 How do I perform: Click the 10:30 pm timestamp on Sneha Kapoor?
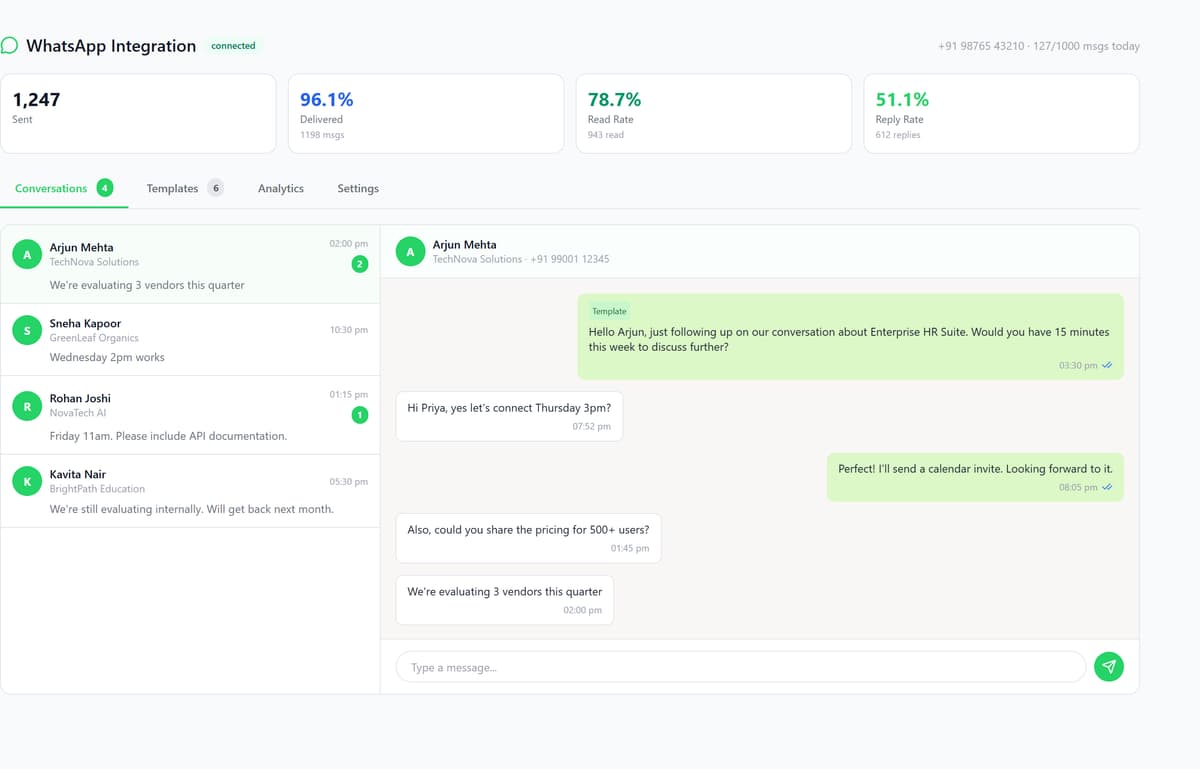349,330
